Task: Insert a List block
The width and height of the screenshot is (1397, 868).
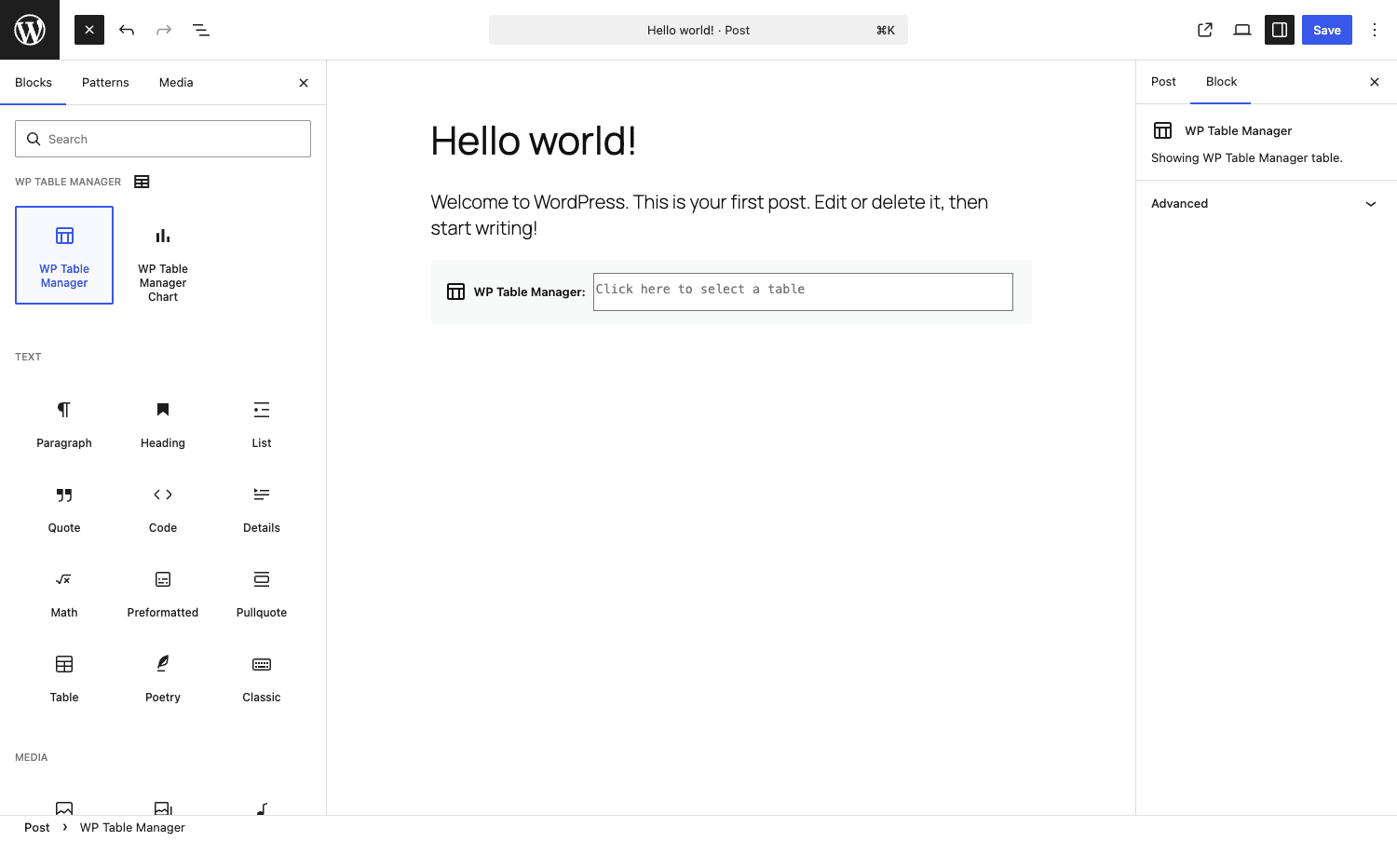Action: pos(262,424)
